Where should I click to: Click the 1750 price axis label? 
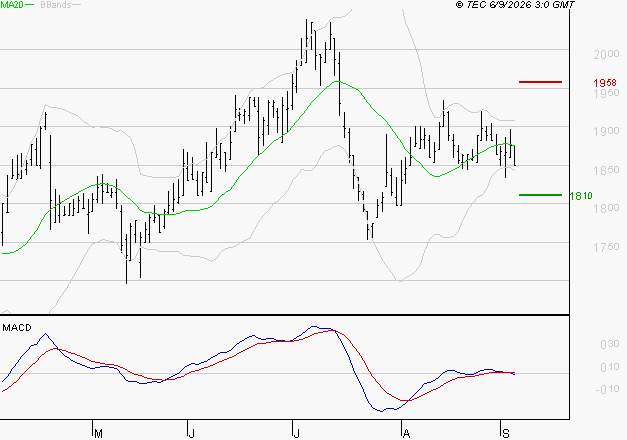point(606,247)
